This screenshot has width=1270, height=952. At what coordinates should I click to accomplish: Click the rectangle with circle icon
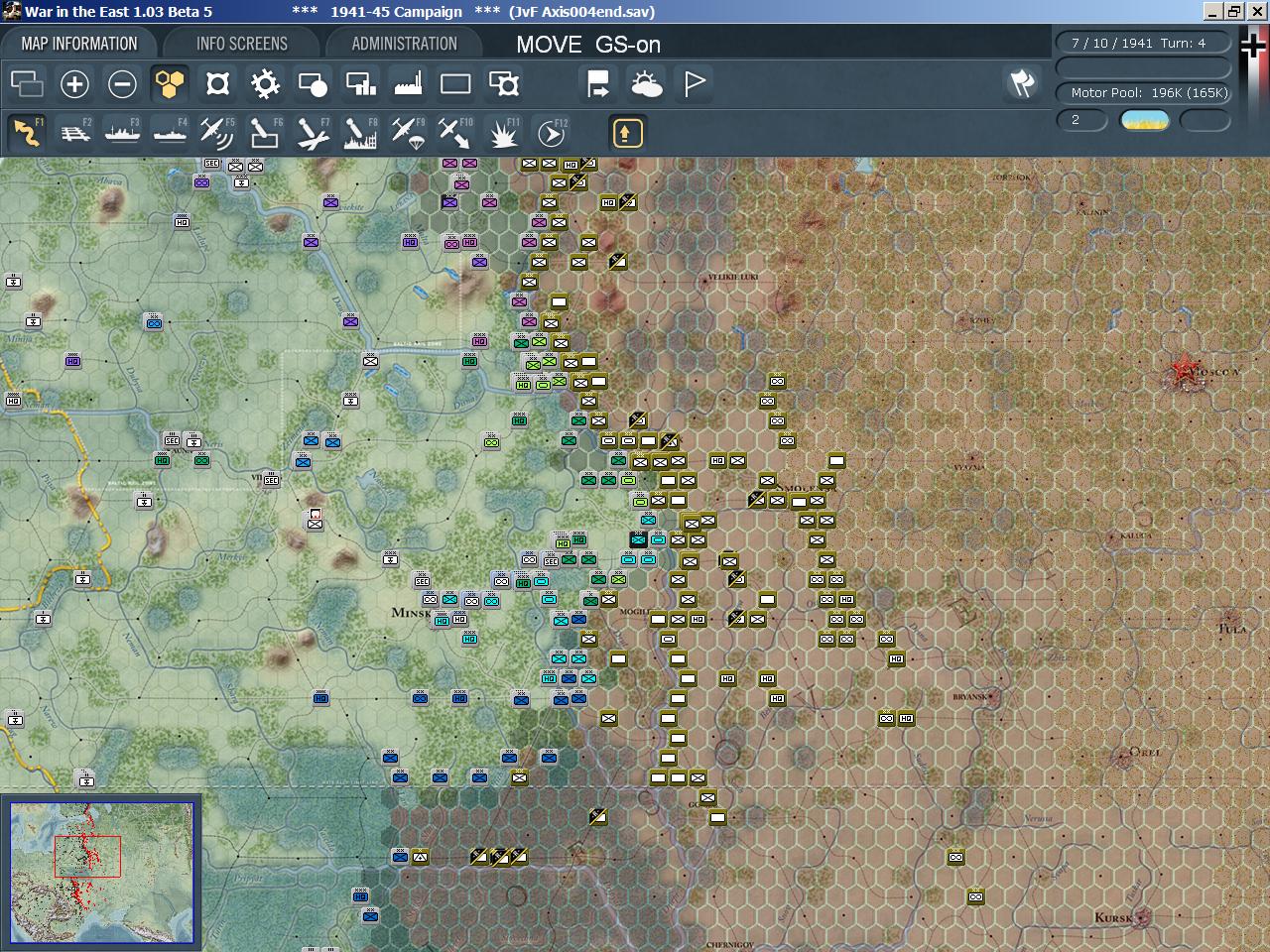[x=313, y=84]
